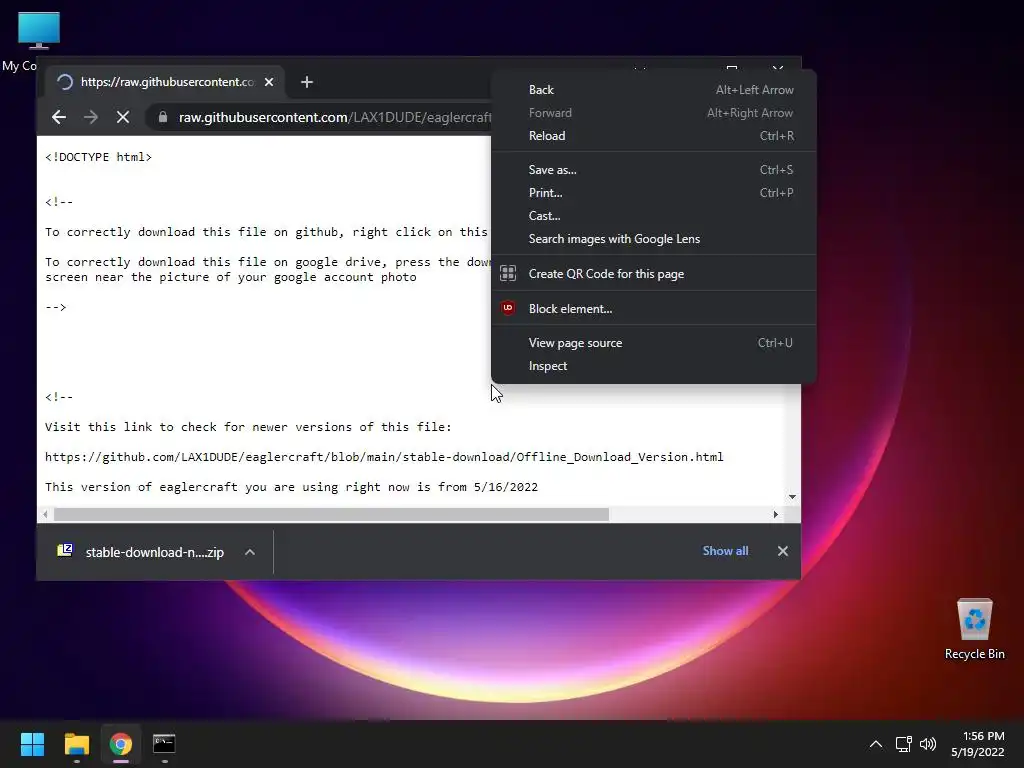The image size is (1024, 768).
Task: Open the clock showing 1:56 PM
Action: [x=978, y=744]
